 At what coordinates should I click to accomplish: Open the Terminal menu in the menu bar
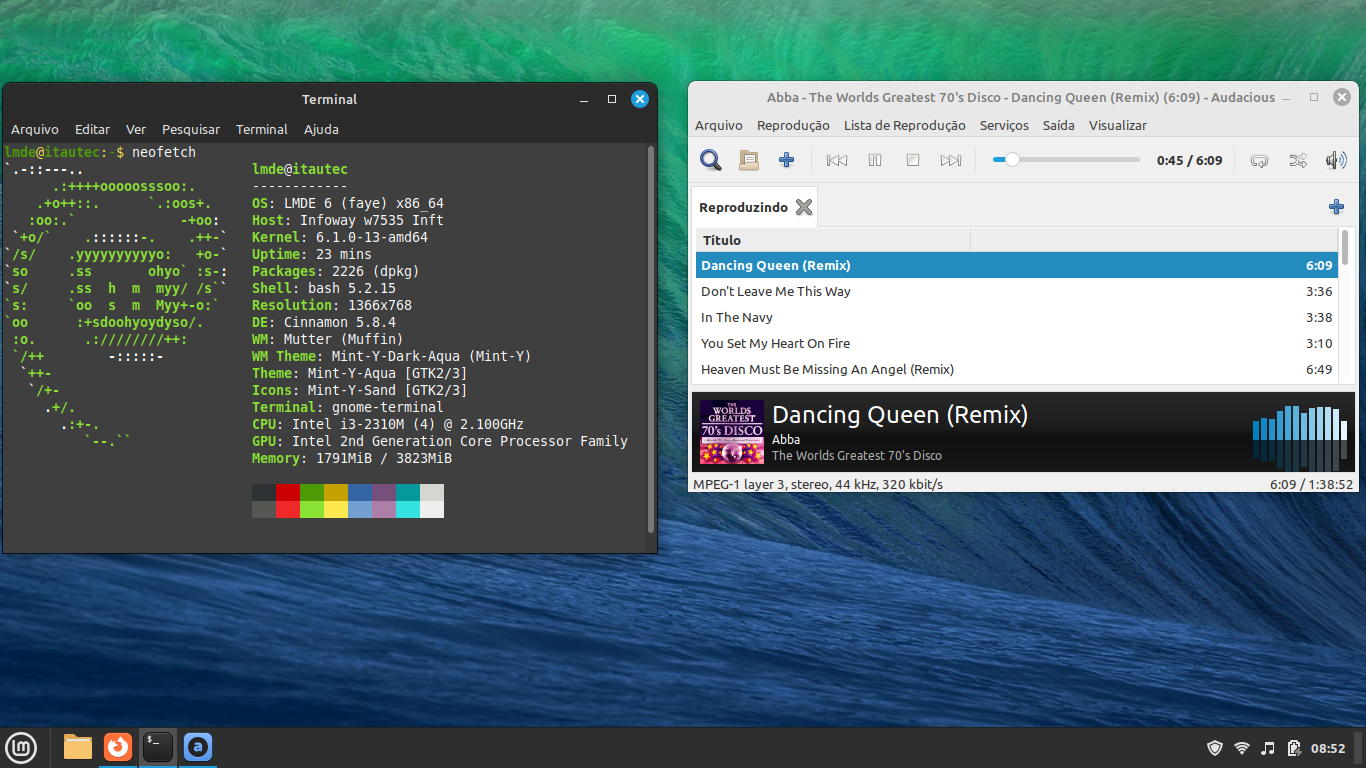pyautogui.click(x=262, y=129)
